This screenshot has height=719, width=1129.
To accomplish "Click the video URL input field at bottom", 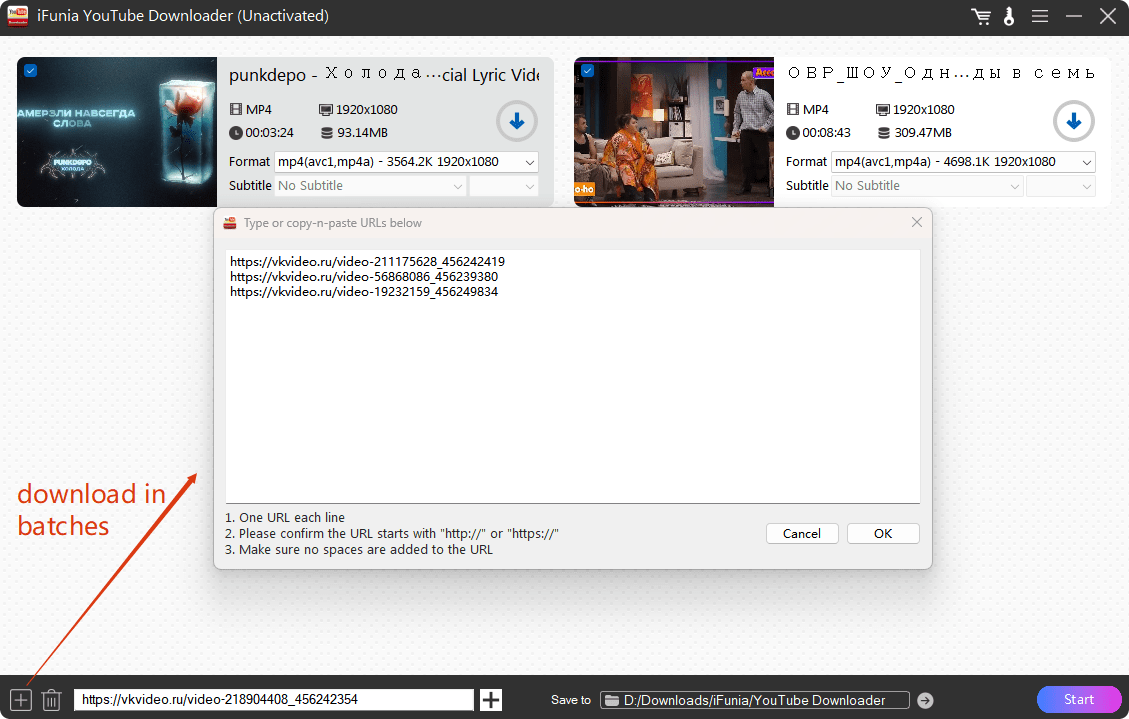I will point(273,700).
